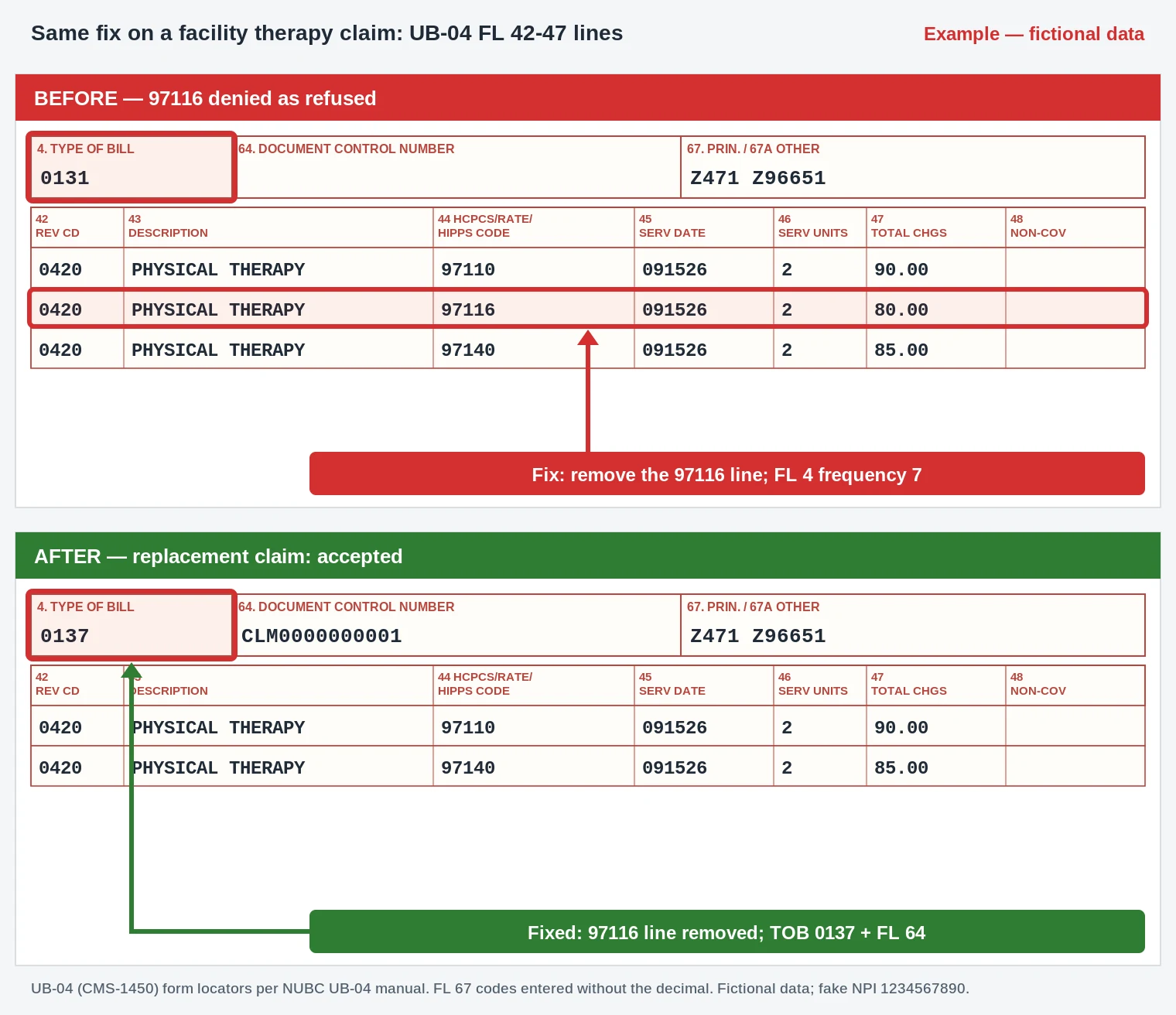This screenshot has width=1176, height=1015.
Task: Click "PHYSICAL THERAPY" description in the 97116 row
Action: 218,310
